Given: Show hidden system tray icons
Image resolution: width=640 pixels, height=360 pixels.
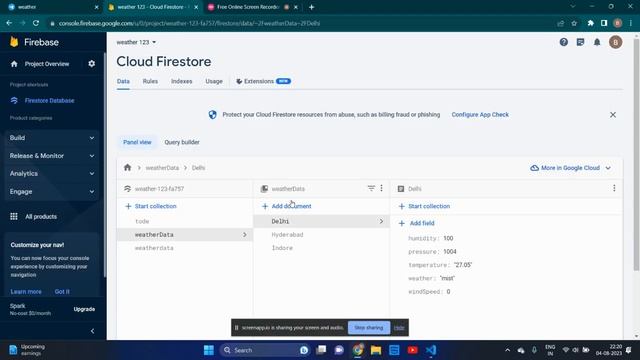Looking at the screenshot, I should click(x=507, y=350).
